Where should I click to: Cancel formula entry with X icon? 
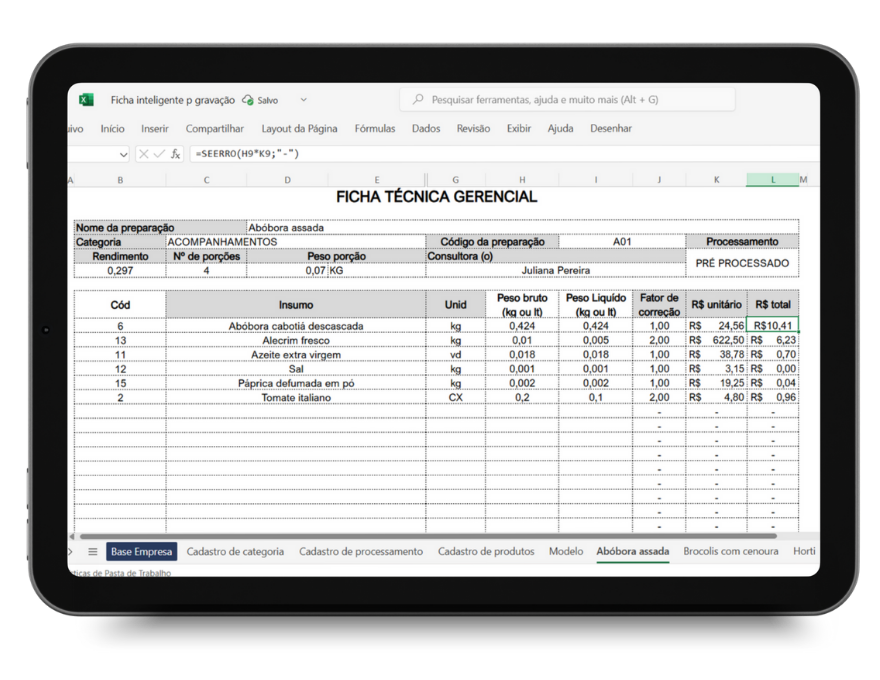click(x=144, y=154)
